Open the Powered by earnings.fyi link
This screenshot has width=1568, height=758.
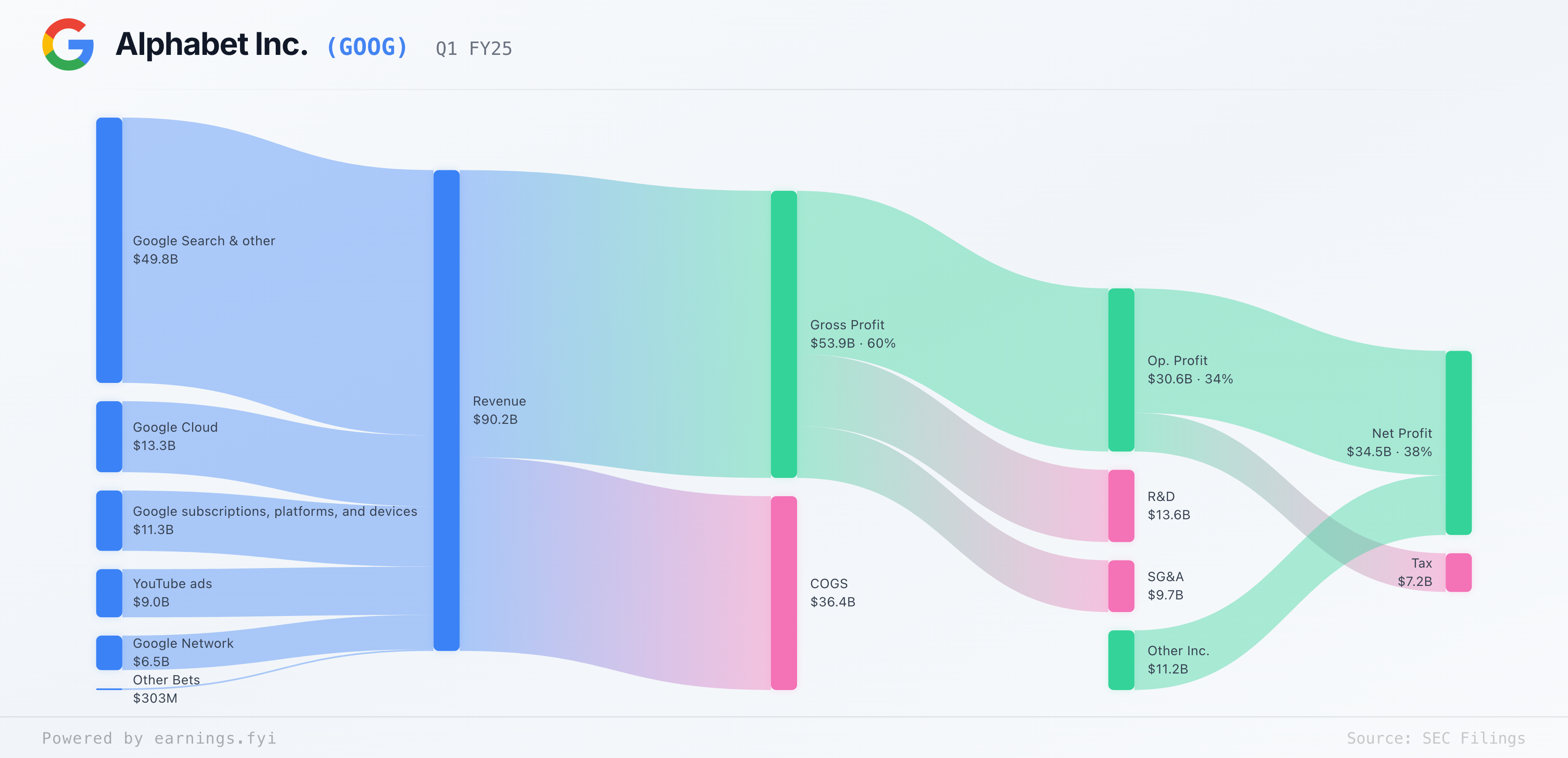159,738
